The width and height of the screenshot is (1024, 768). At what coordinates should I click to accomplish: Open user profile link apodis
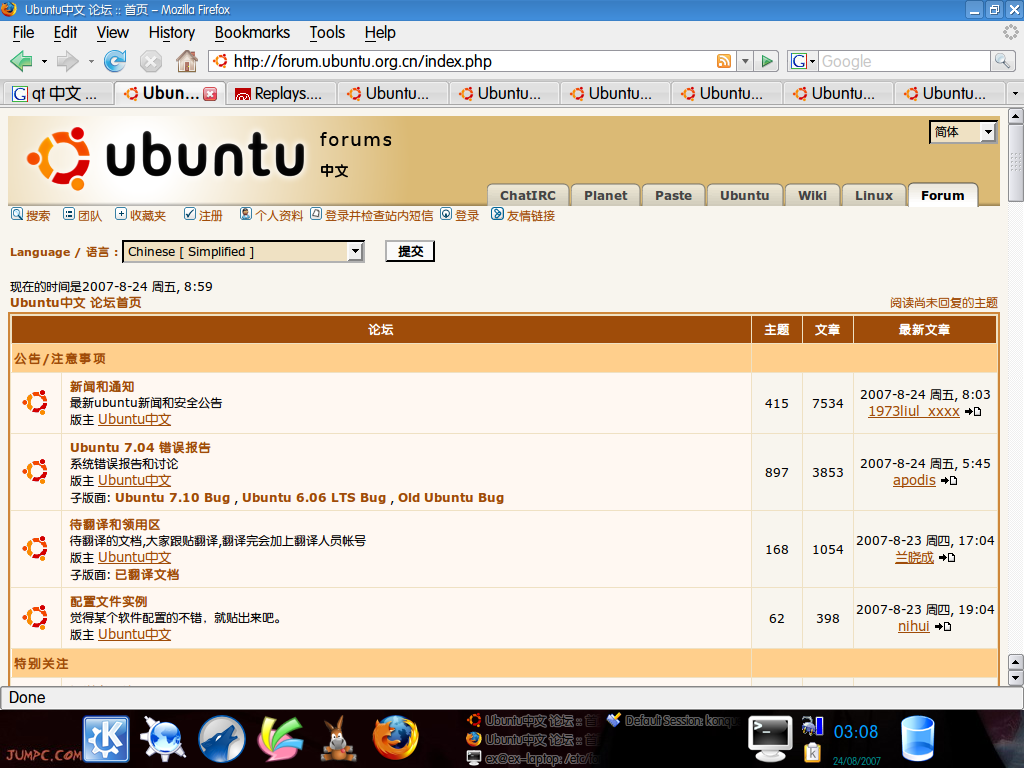[914, 481]
